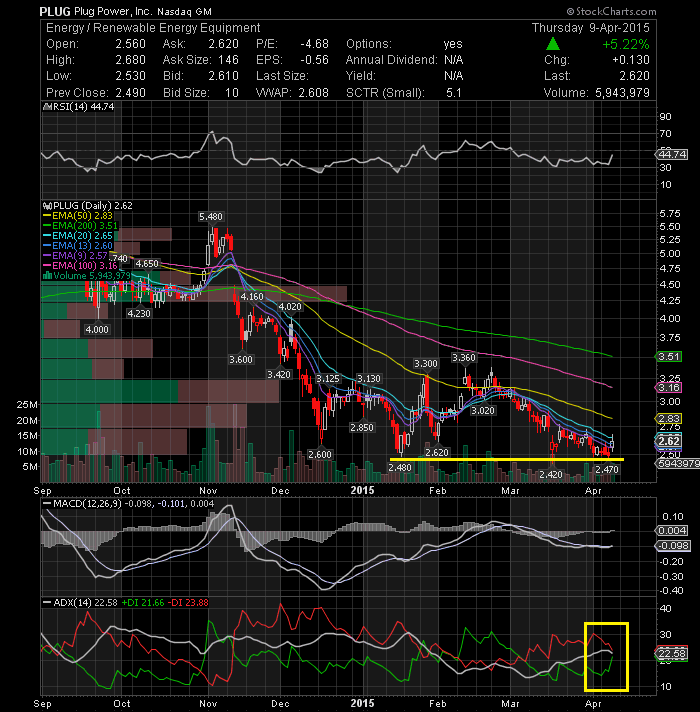Click the MACD 0.004 histogram axis tag
Screen dimensions: 700x712
click(x=672, y=531)
